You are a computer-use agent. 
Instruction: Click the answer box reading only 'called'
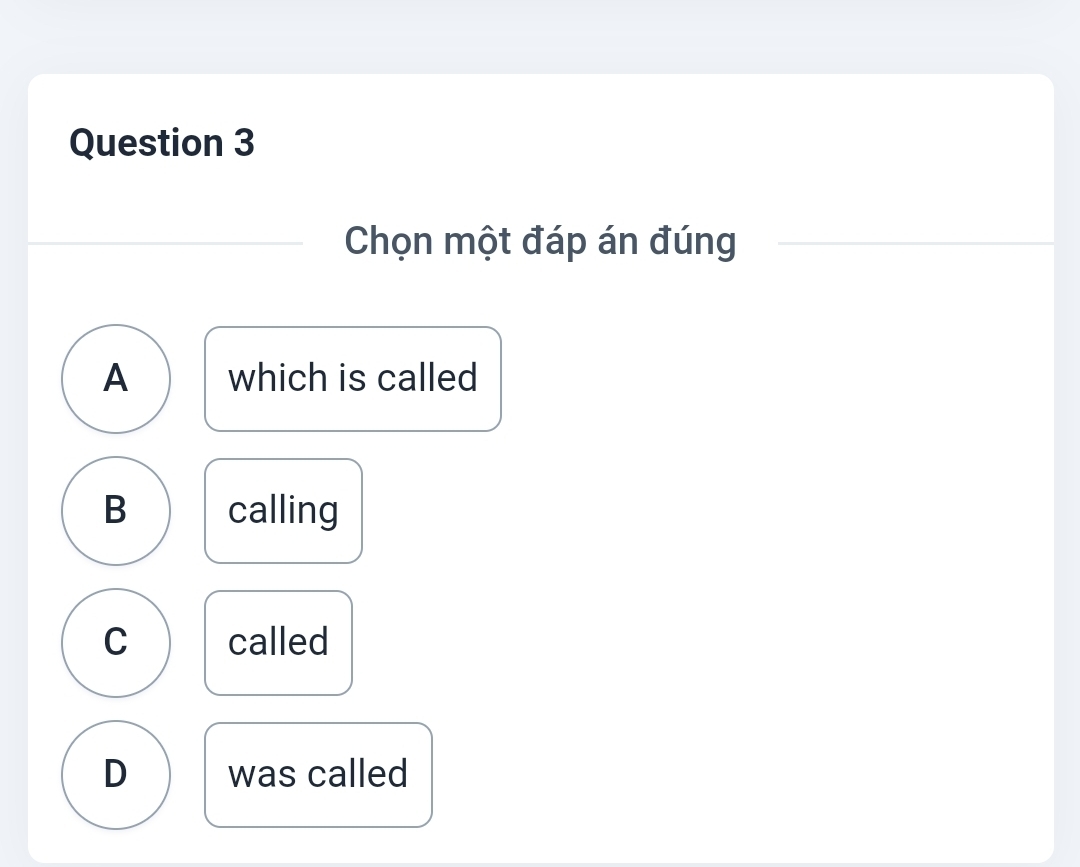[278, 643]
